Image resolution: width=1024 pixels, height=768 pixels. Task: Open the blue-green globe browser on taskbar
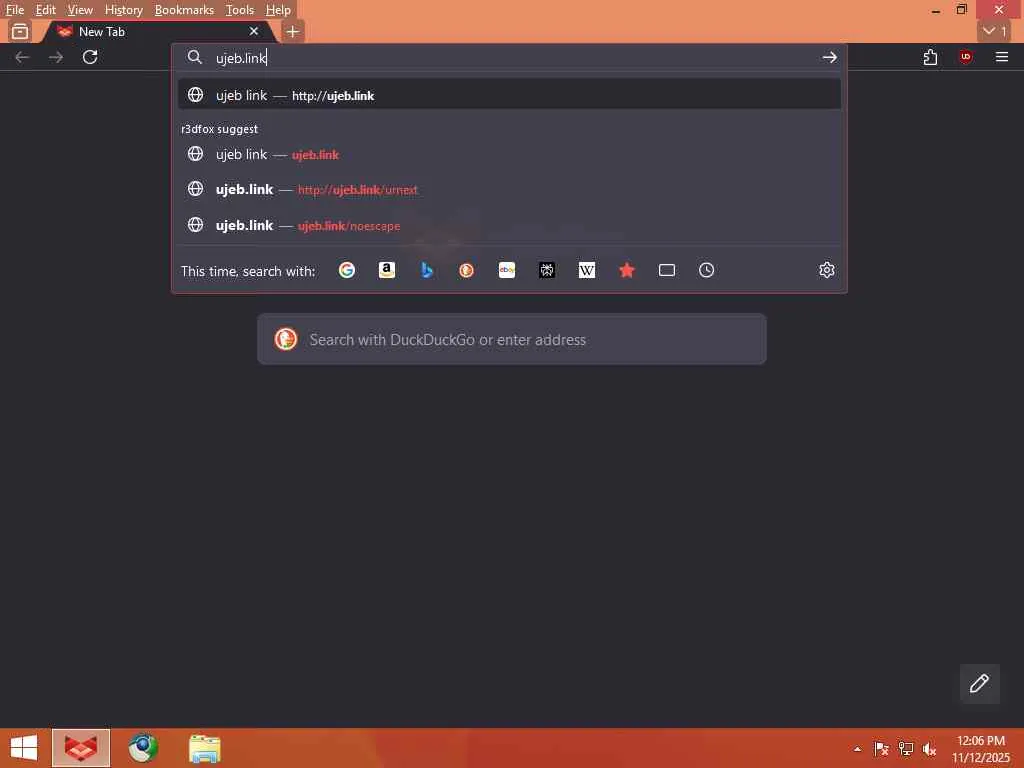[x=143, y=748]
